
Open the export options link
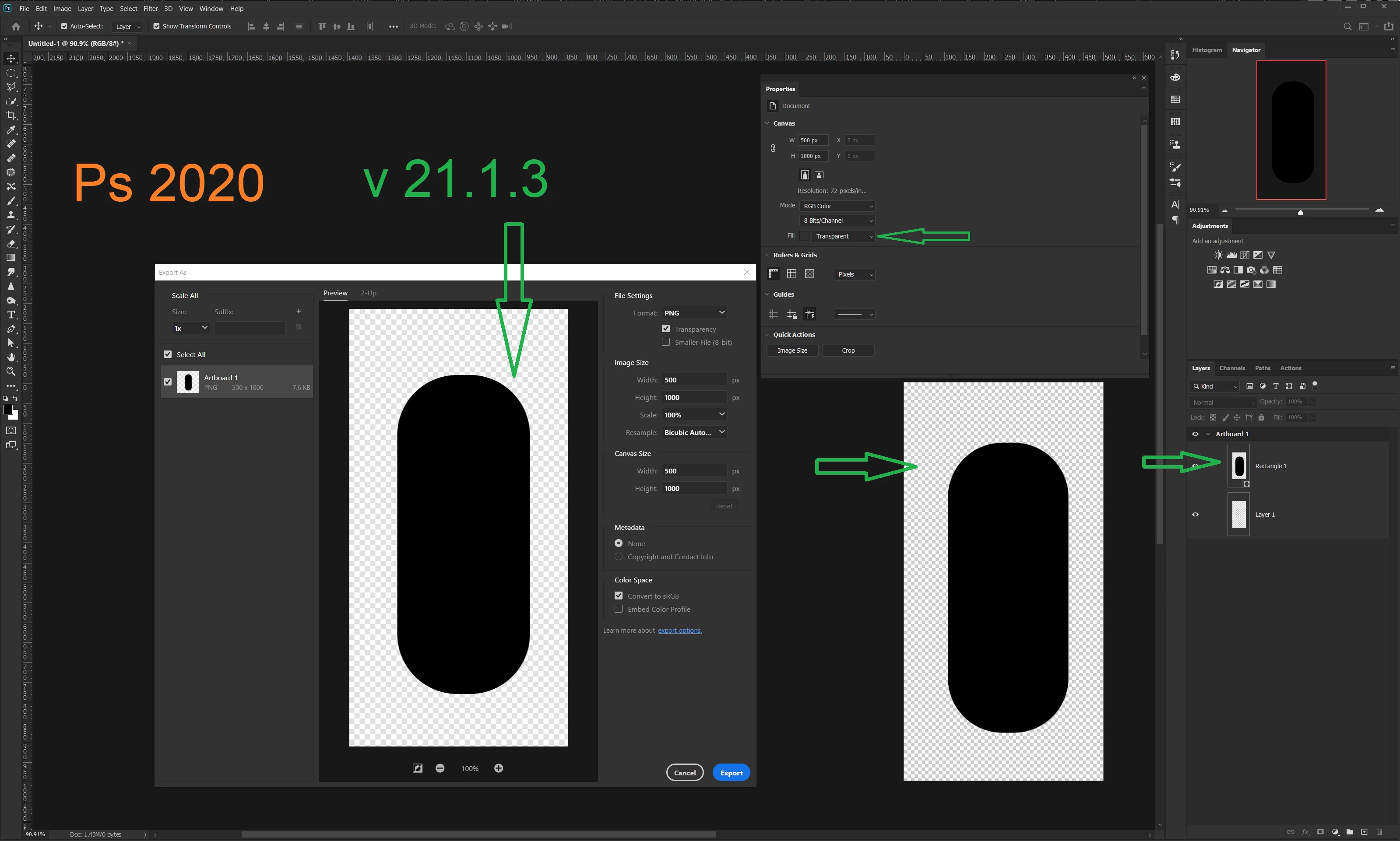[679, 630]
